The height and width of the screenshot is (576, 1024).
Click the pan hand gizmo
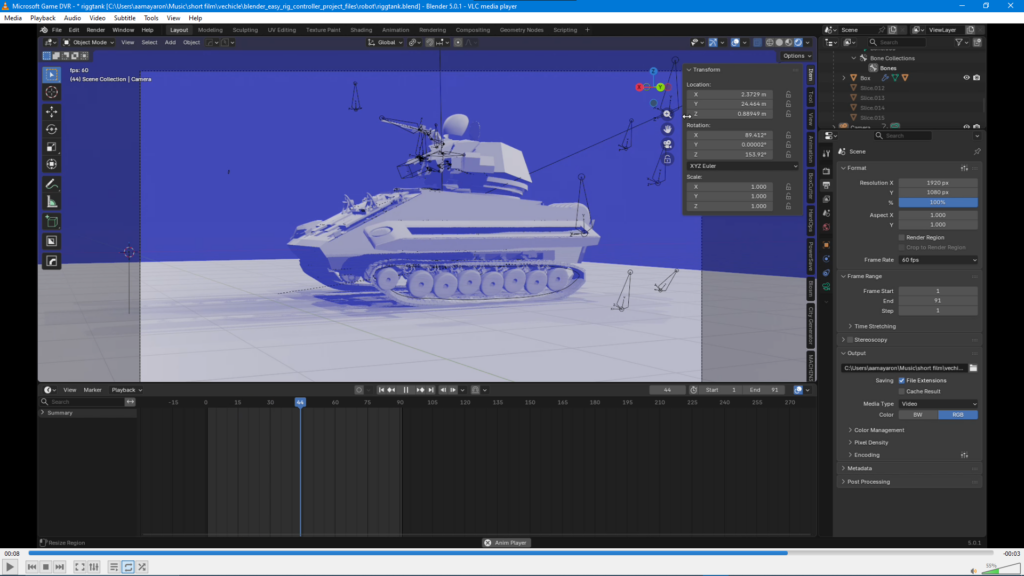click(x=667, y=129)
